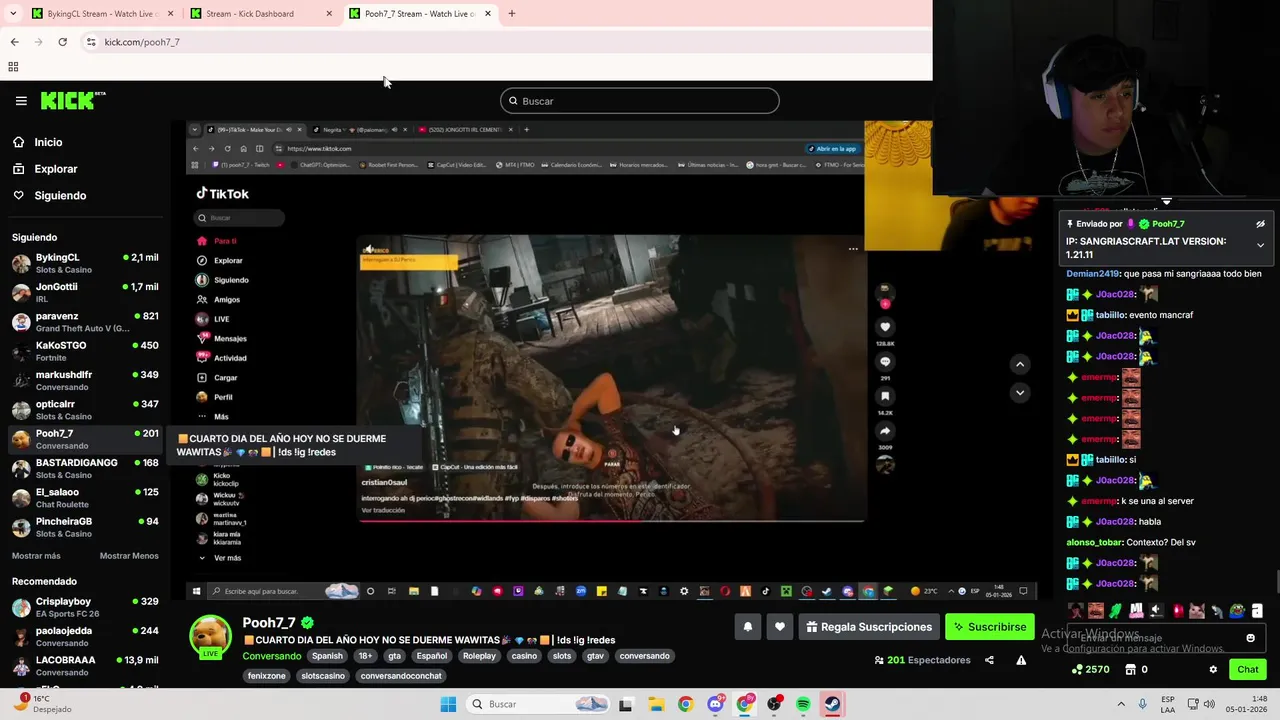The height and width of the screenshot is (720, 1280).
Task: Show hidden system tray icons
Action: (x=1120, y=704)
